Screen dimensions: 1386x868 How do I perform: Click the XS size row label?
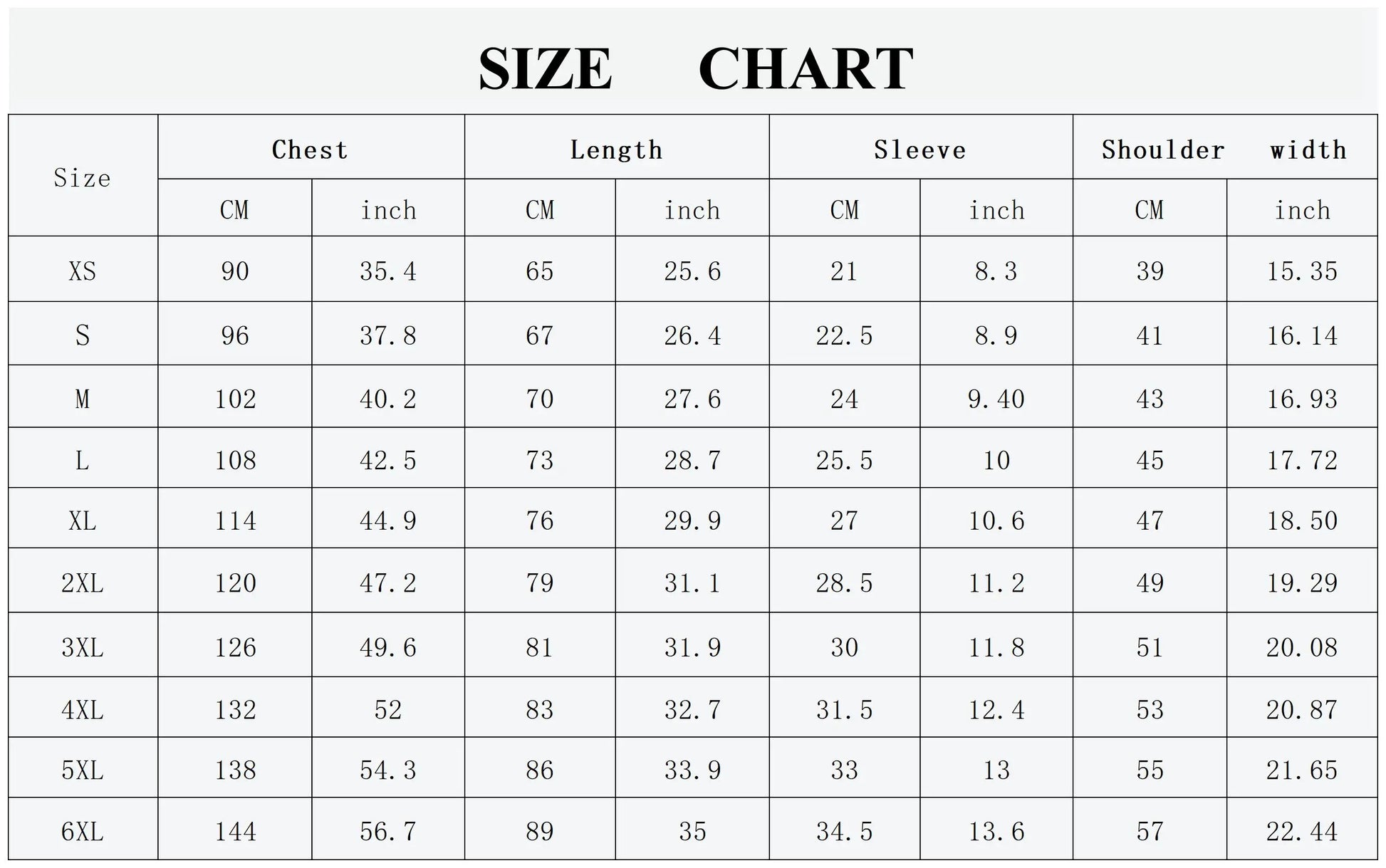coord(83,271)
